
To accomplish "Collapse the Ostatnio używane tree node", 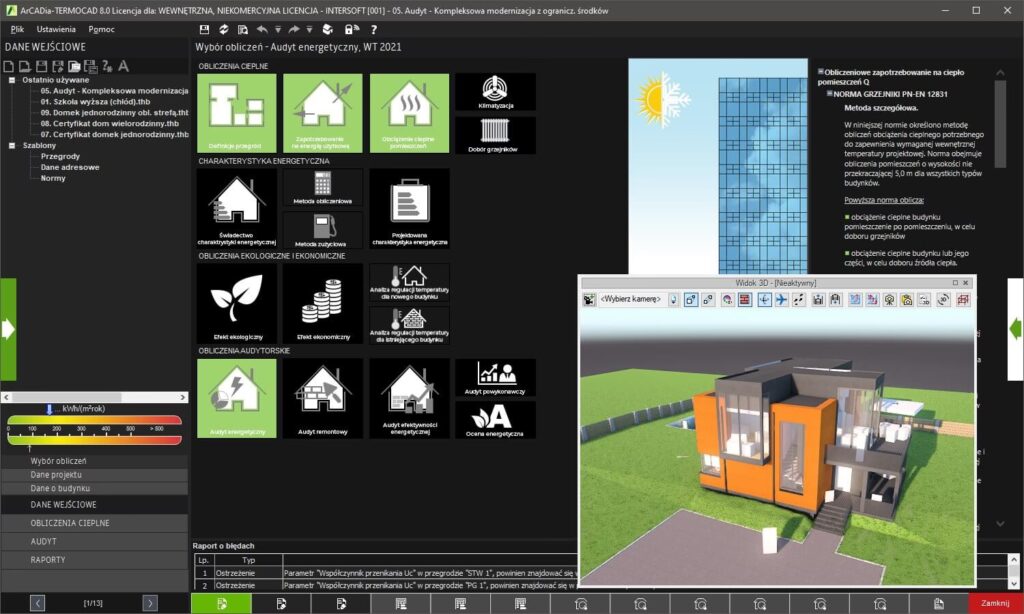I will (x=12, y=80).
